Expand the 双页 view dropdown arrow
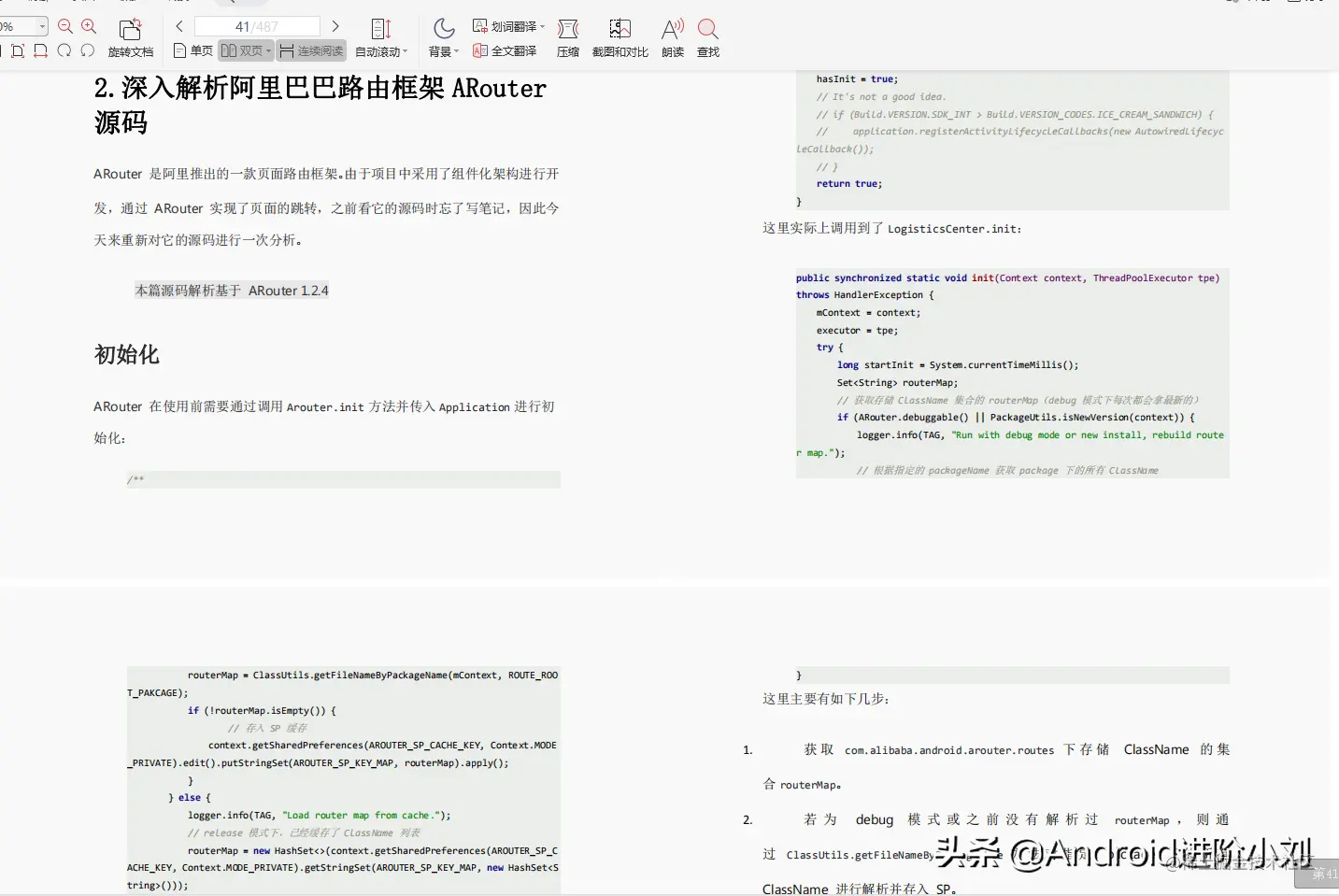1339x896 pixels. [268, 50]
